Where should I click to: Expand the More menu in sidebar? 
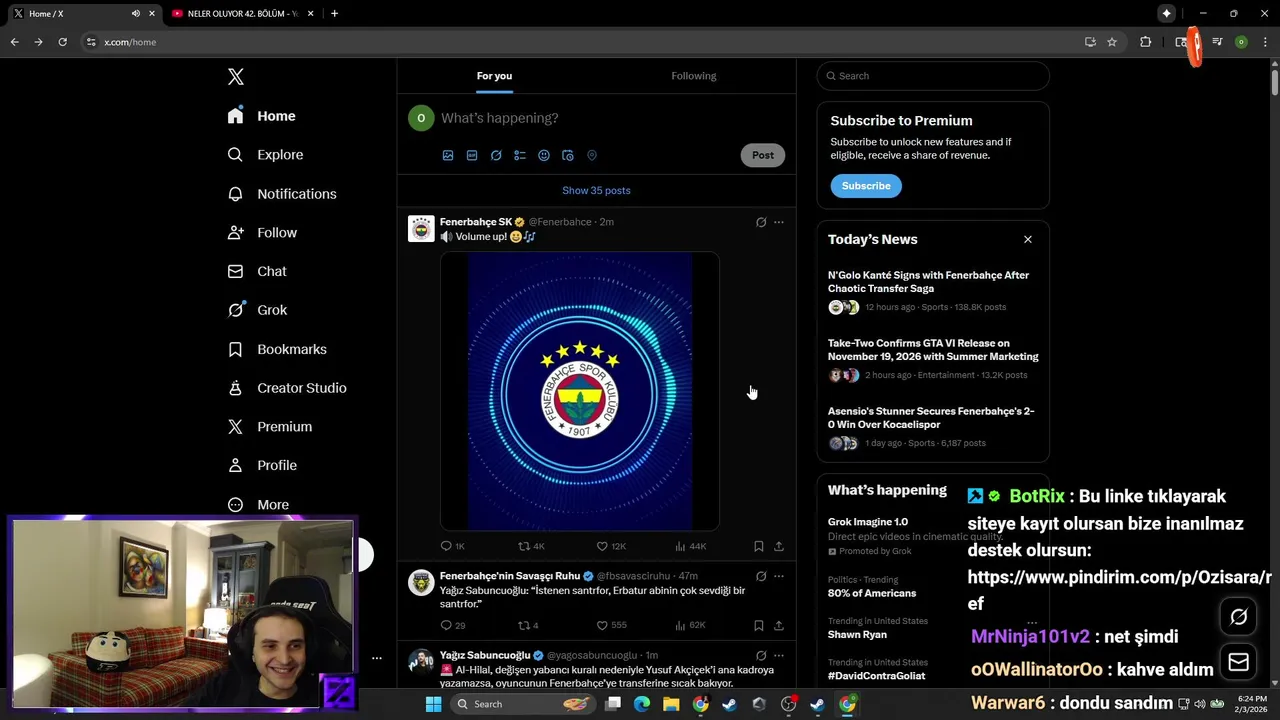coord(258,505)
